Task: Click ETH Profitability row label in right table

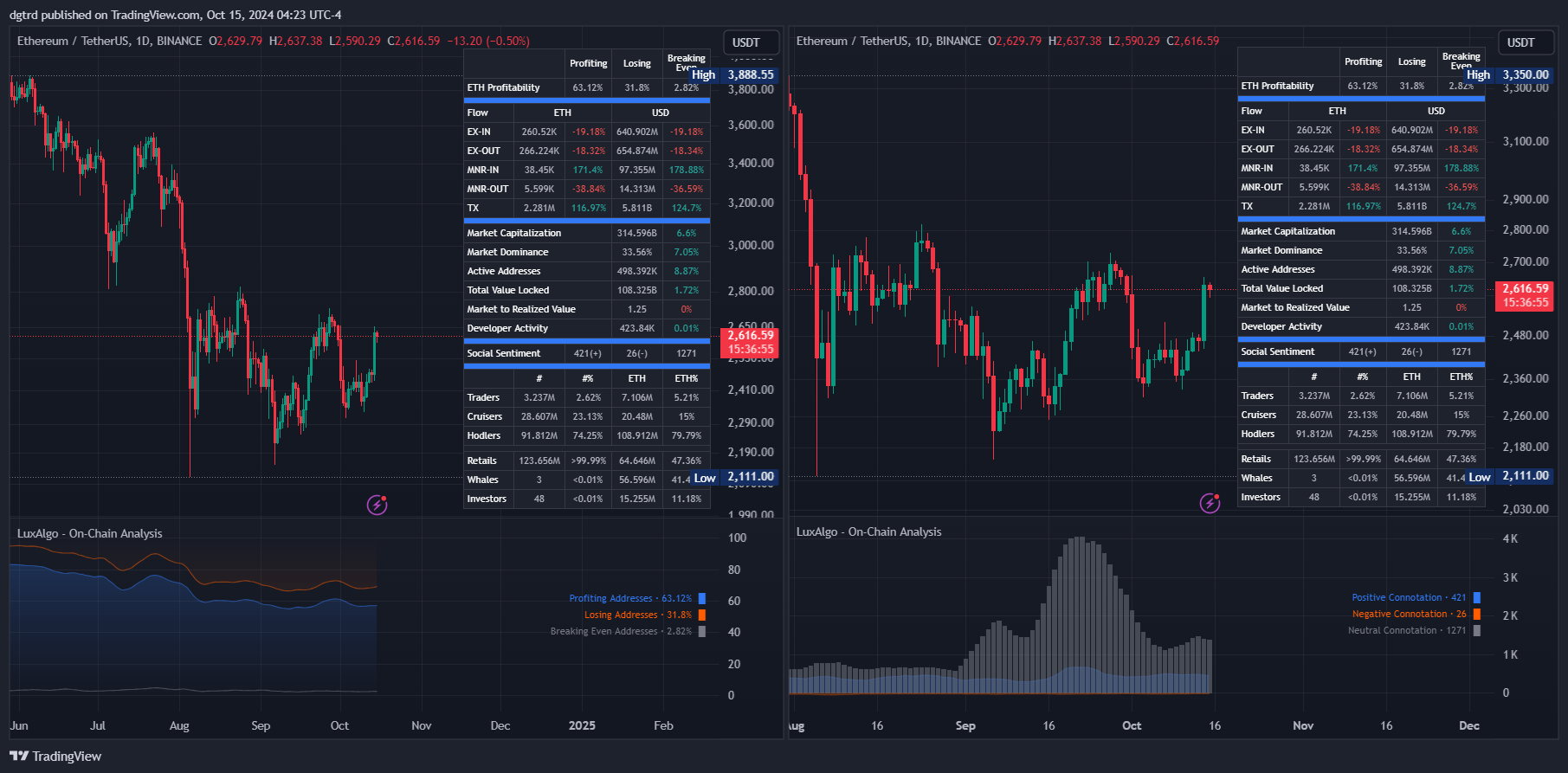Action: pyautogui.click(x=1277, y=86)
